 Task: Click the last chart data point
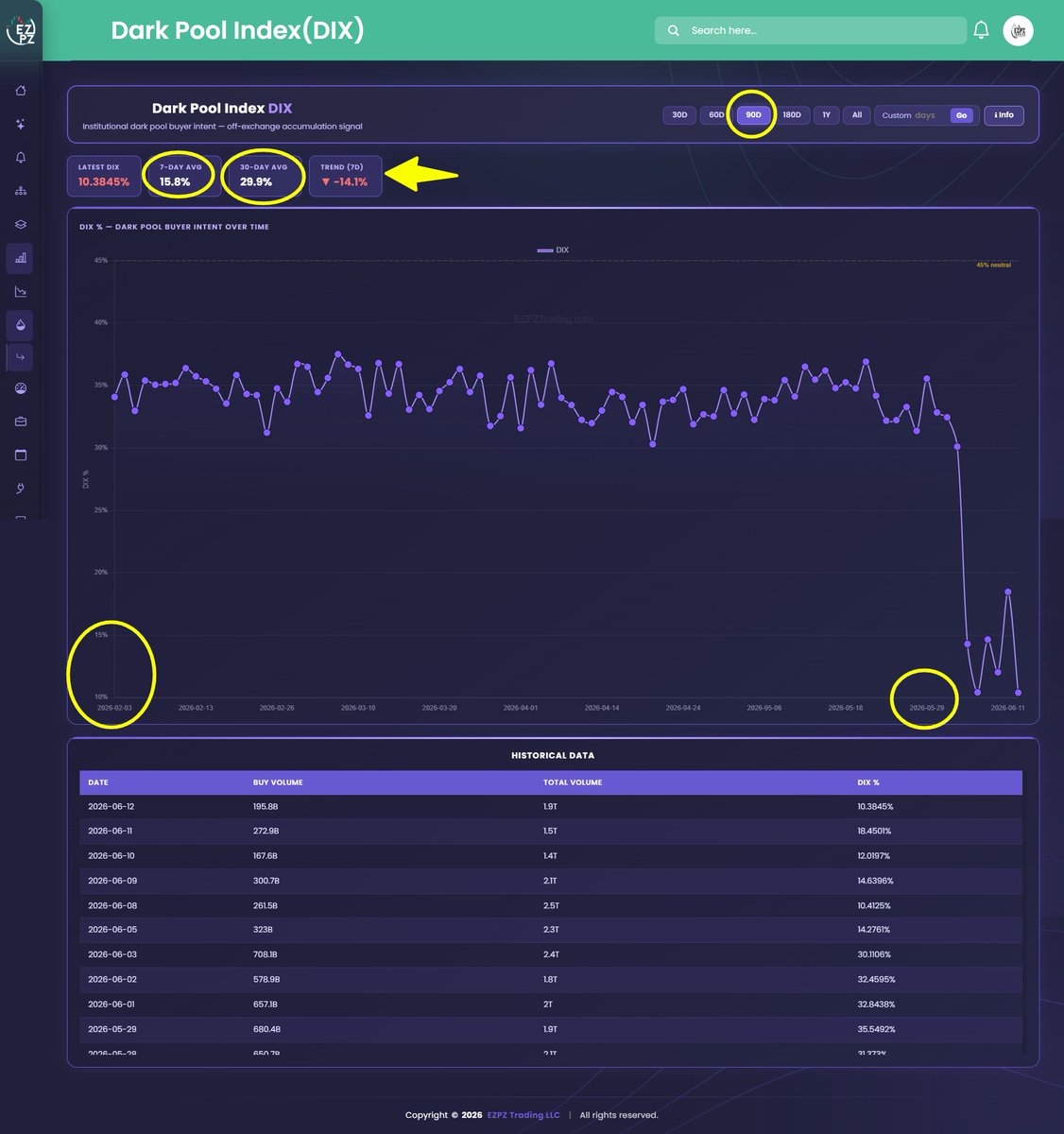(x=1019, y=693)
